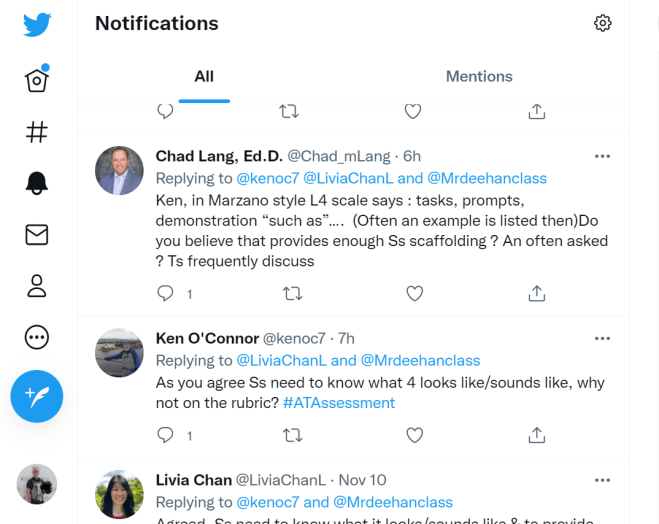Open Explore hashtag icon
Viewport: 659px width, 524px height.
coord(37,131)
